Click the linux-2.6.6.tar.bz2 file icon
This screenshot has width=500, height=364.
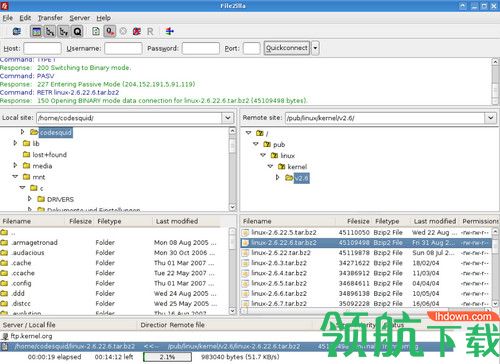246,294
